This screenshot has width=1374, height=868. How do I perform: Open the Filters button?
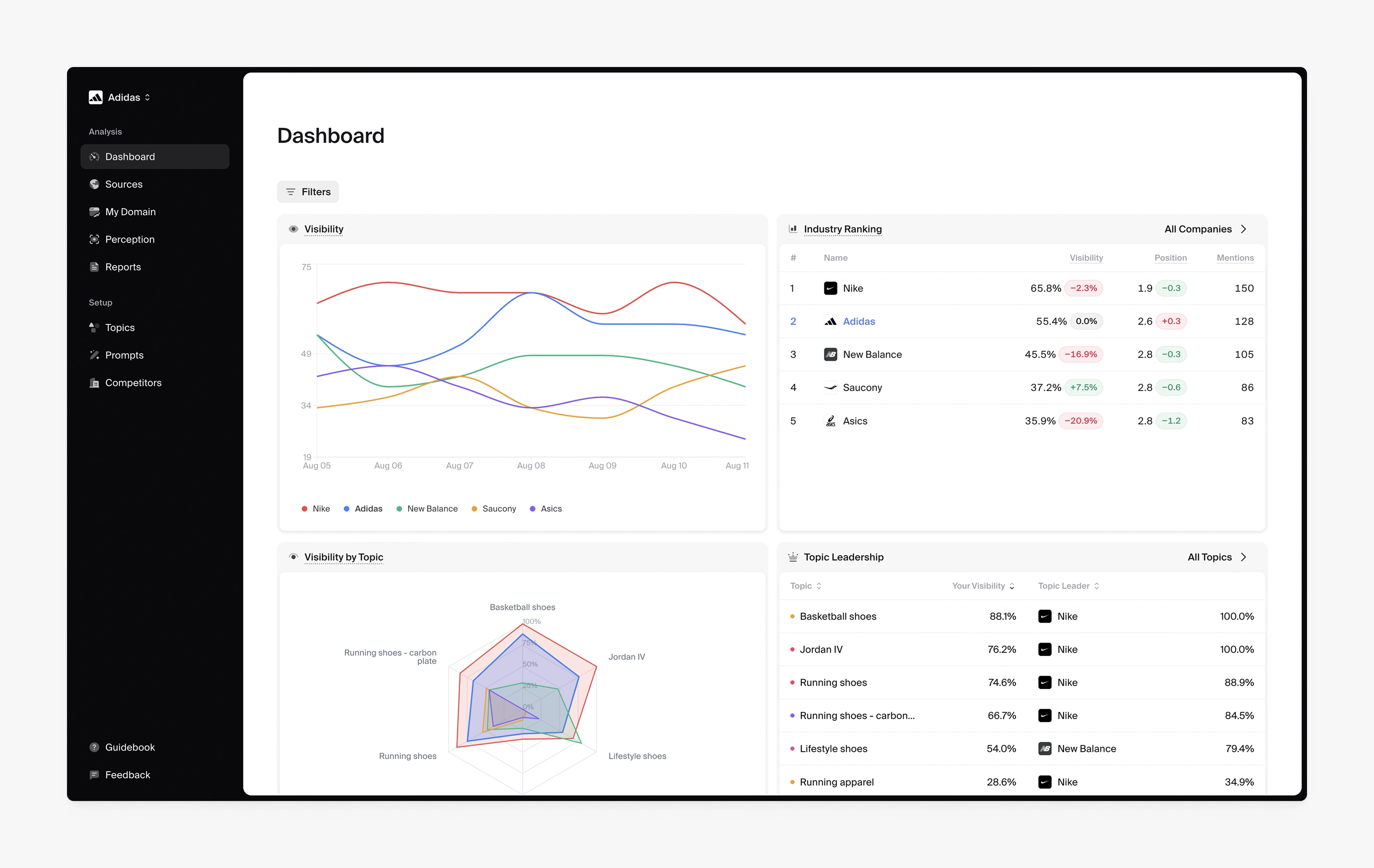pos(308,192)
